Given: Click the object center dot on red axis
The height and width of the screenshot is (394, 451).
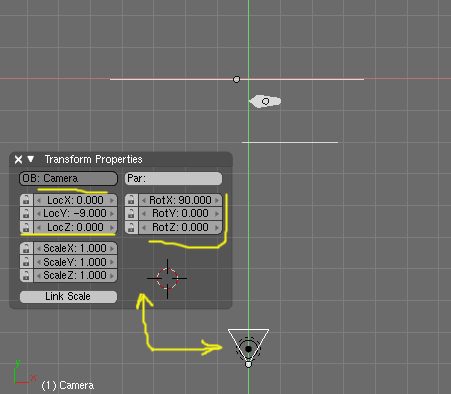Looking at the screenshot, I should pos(236,79).
